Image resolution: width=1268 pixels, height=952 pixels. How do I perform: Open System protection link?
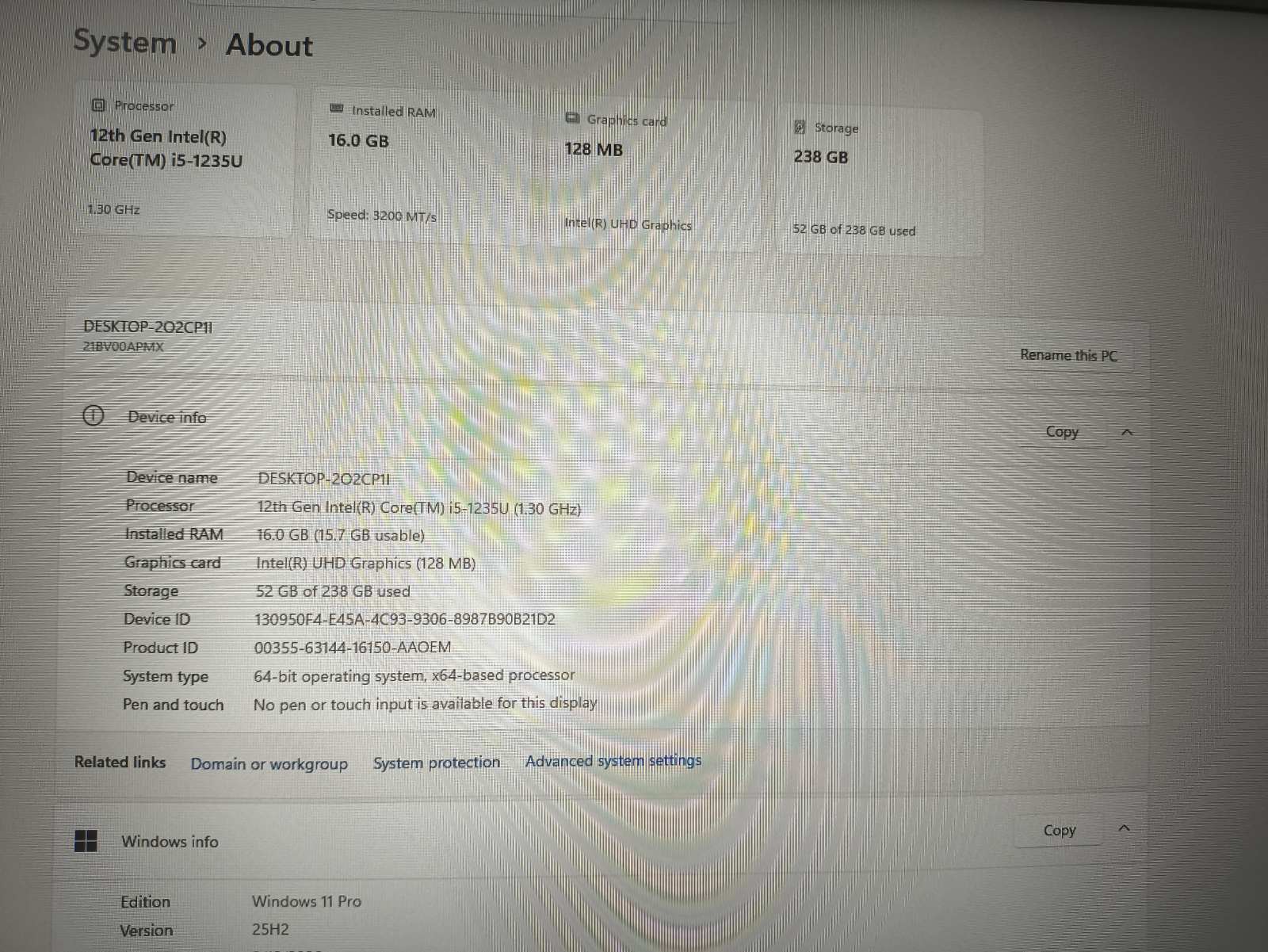pos(437,763)
